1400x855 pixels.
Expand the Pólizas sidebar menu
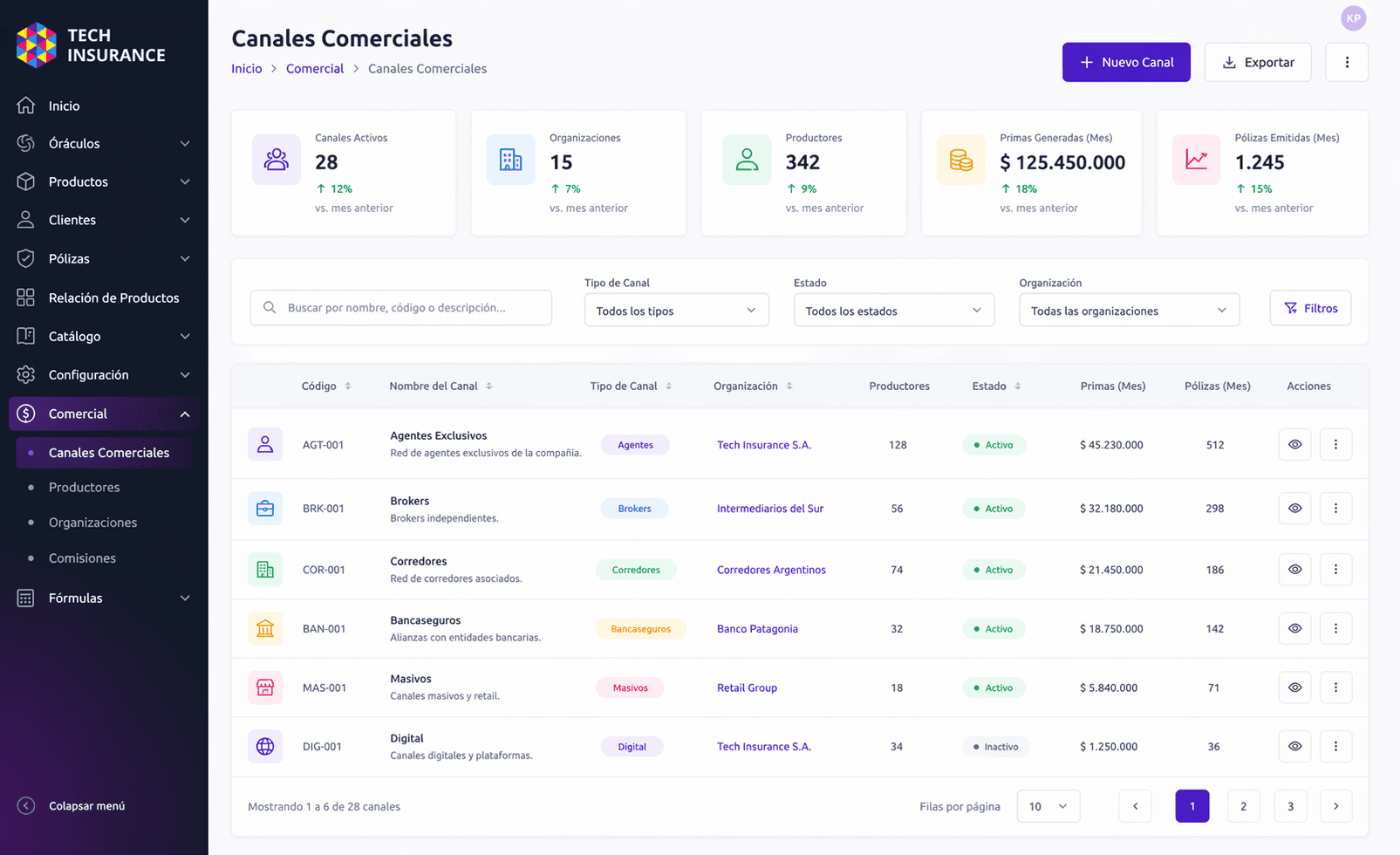point(104,258)
